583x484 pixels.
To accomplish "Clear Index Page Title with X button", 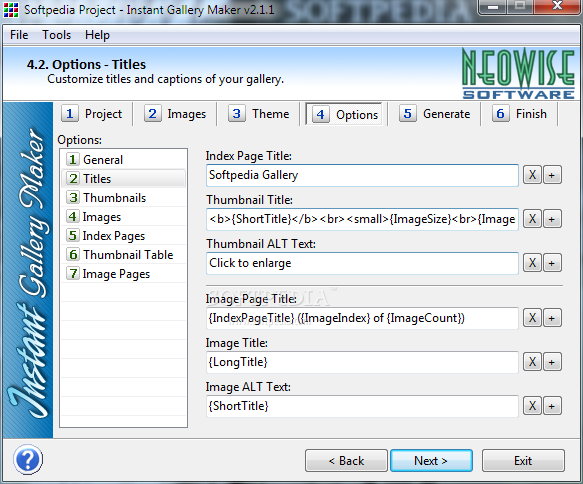I will coord(532,175).
